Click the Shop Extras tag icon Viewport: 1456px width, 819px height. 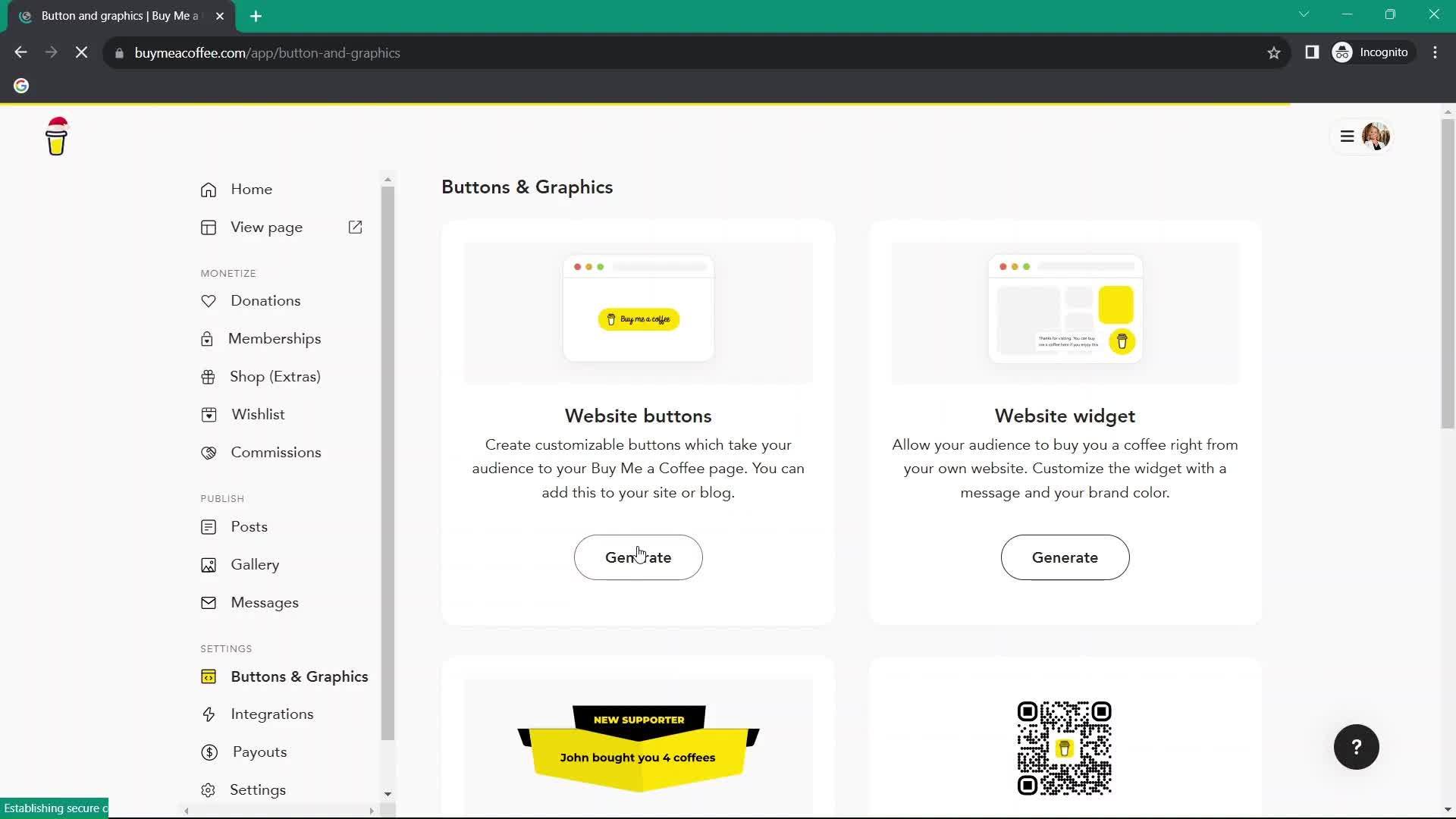click(x=208, y=376)
